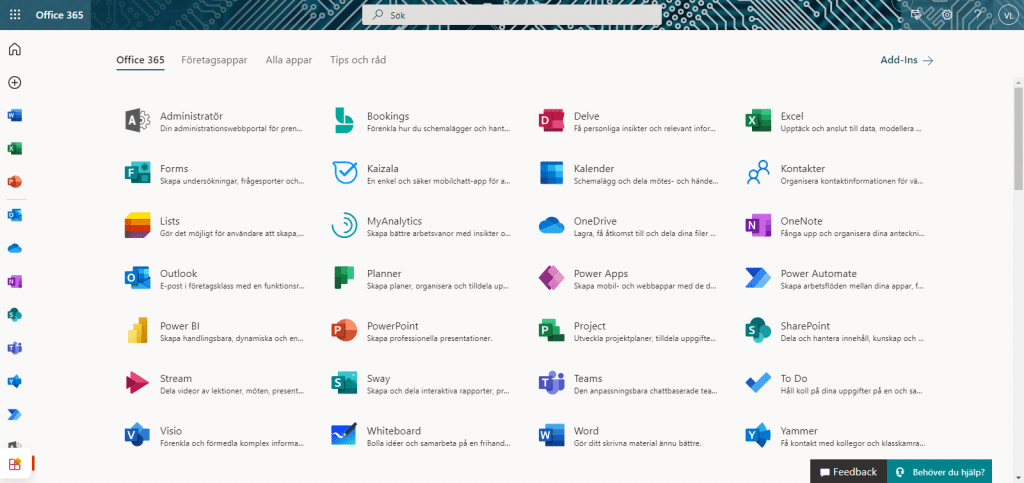Open the Power BI app icon
Screen dimensions: 1024x483
137,330
